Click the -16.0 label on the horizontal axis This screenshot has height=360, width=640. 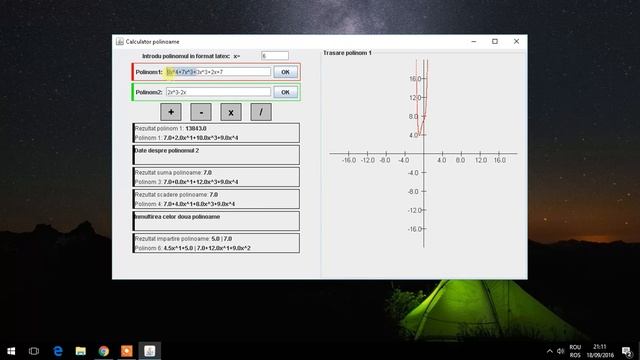tap(349, 160)
